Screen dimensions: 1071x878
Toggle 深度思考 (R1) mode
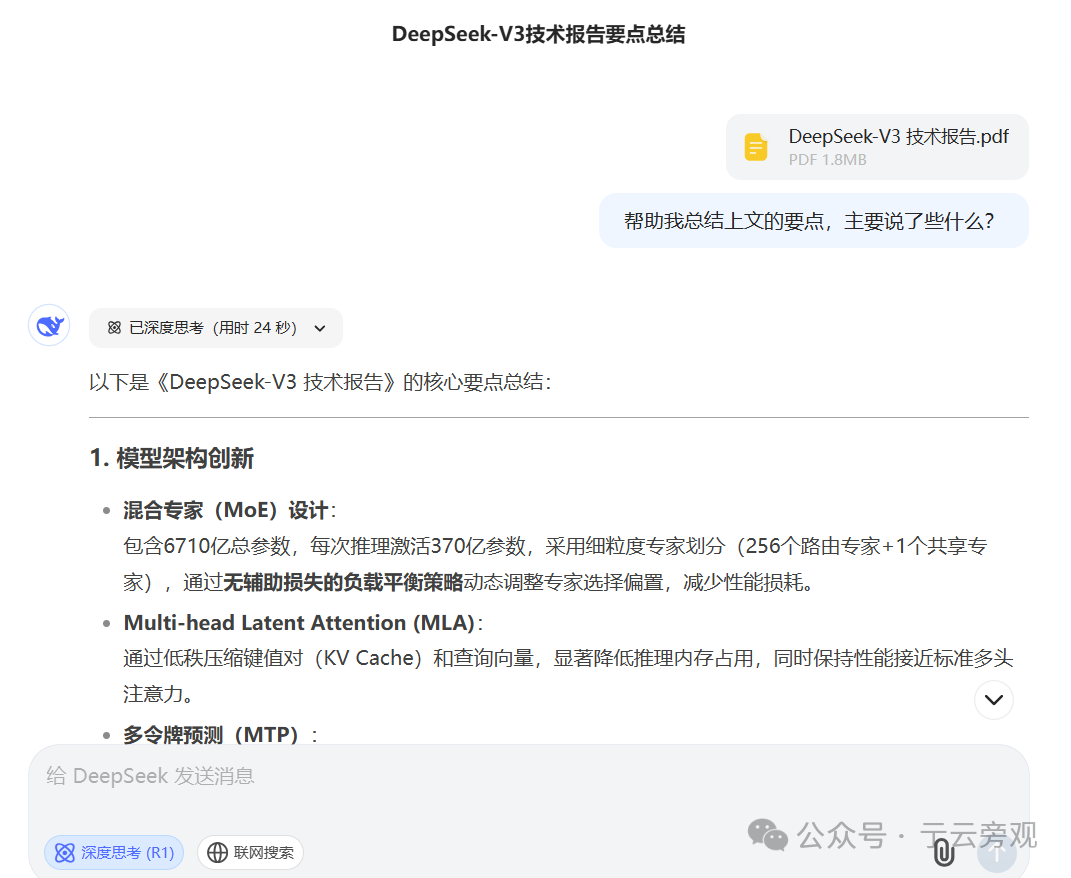[114, 852]
